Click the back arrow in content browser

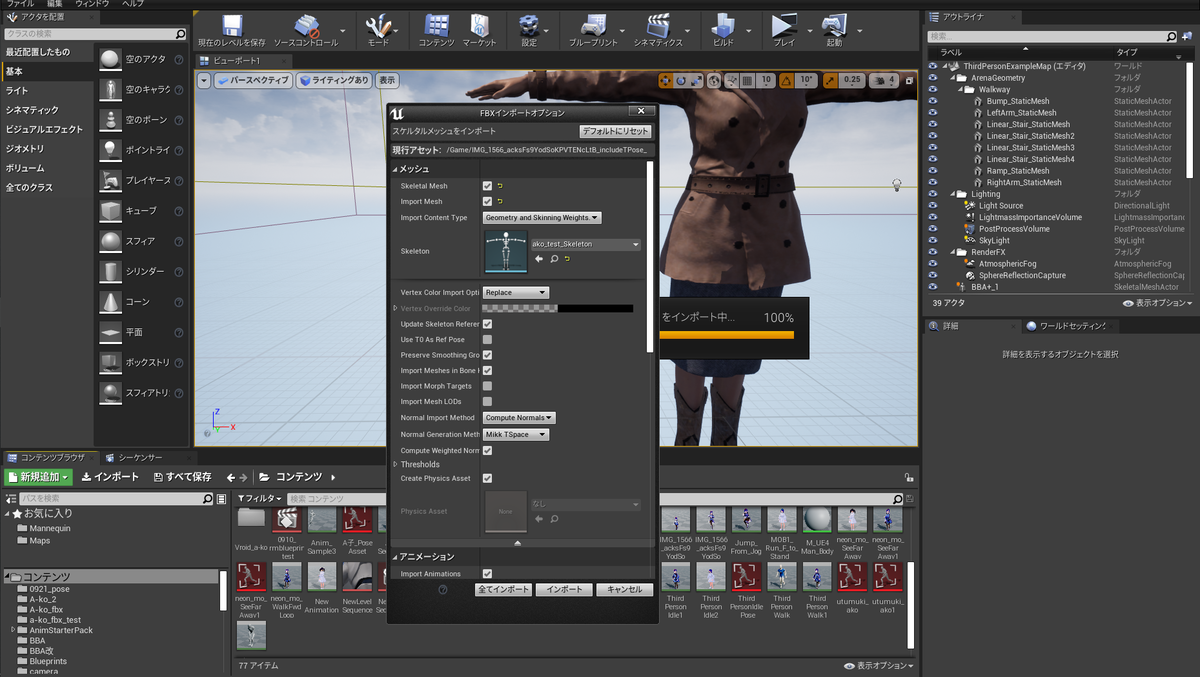click(230, 477)
